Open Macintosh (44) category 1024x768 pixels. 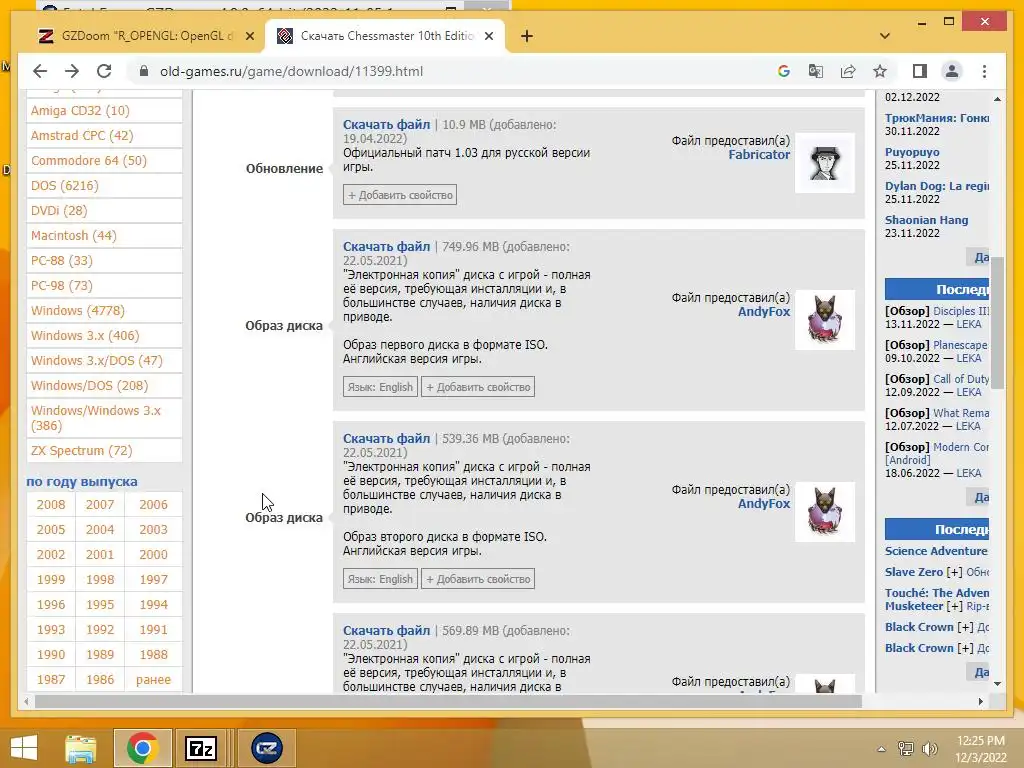tap(74, 235)
